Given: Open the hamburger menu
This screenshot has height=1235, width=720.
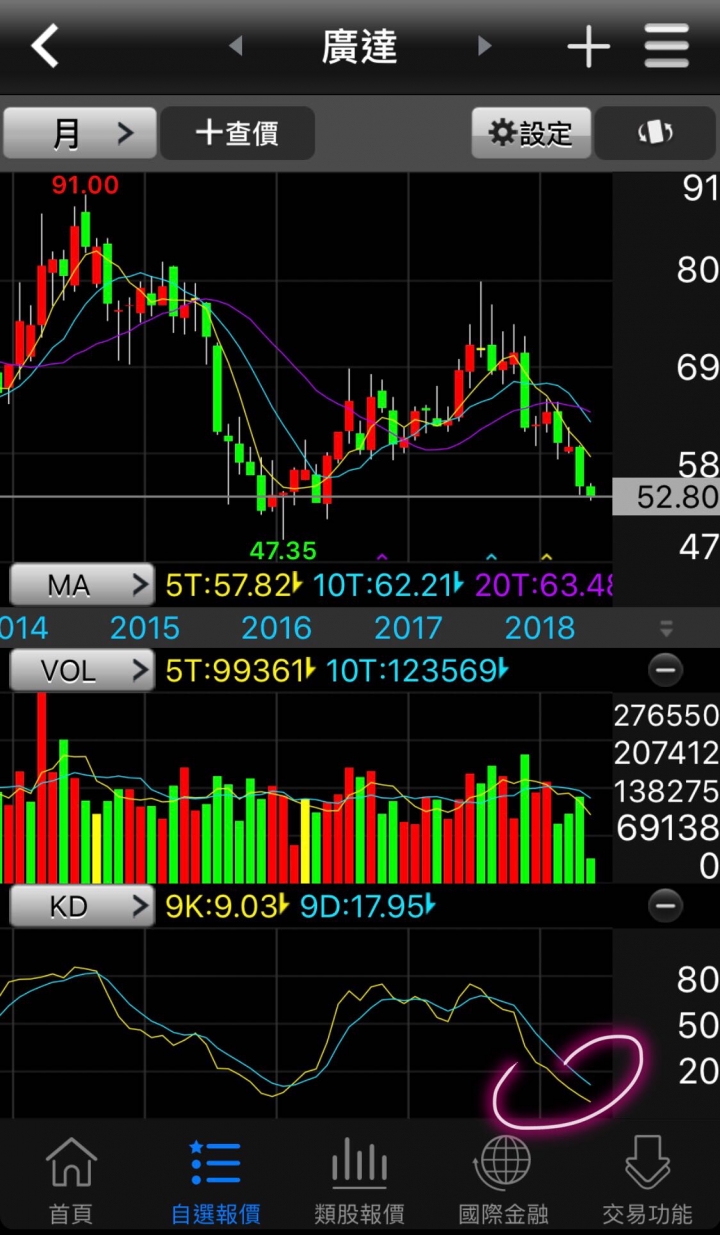Looking at the screenshot, I should click(x=667, y=46).
